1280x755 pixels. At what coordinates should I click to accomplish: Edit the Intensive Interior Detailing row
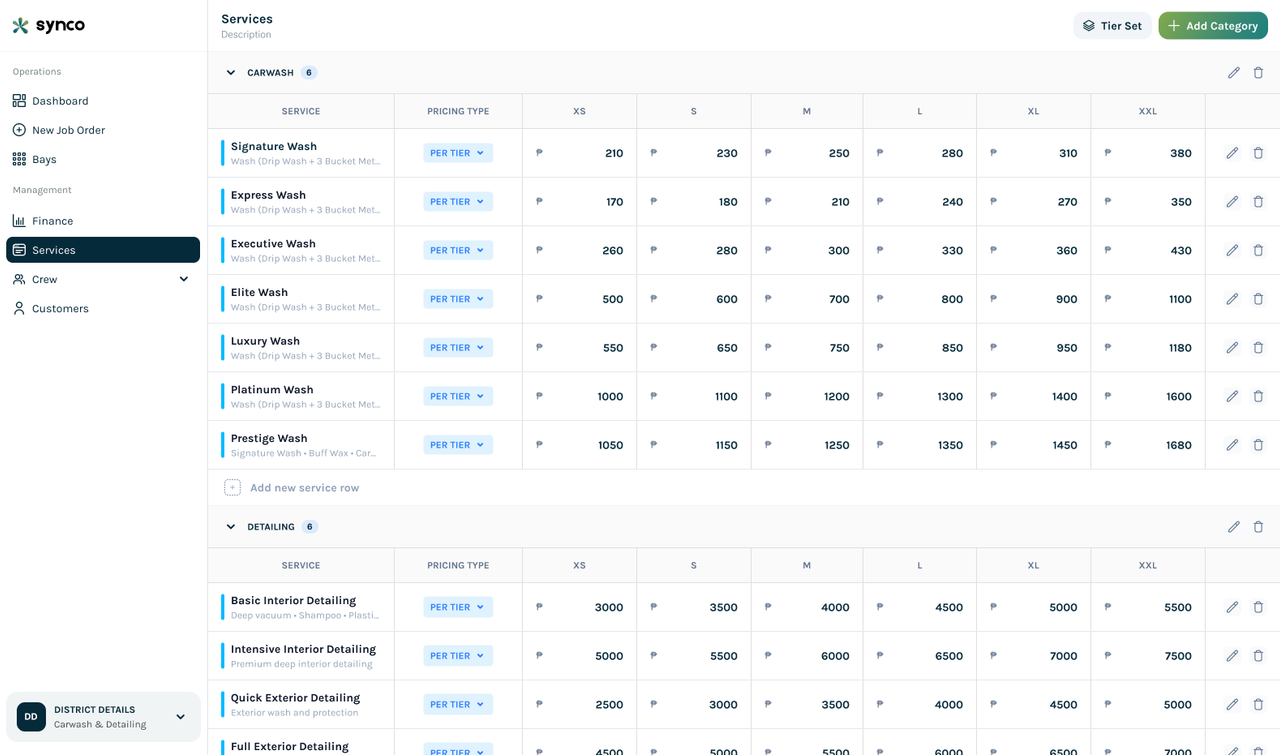pyautogui.click(x=1232, y=656)
